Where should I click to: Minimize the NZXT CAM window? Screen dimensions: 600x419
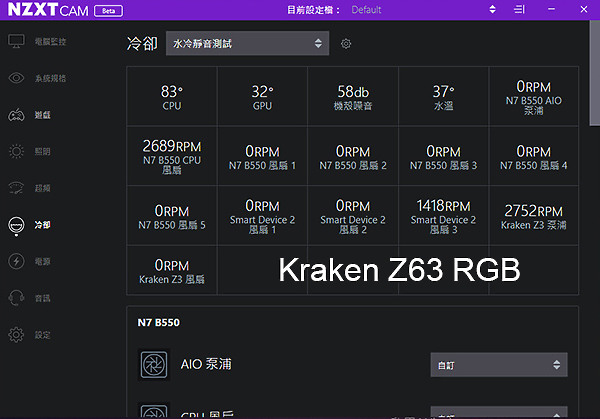(x=551, y=9)
